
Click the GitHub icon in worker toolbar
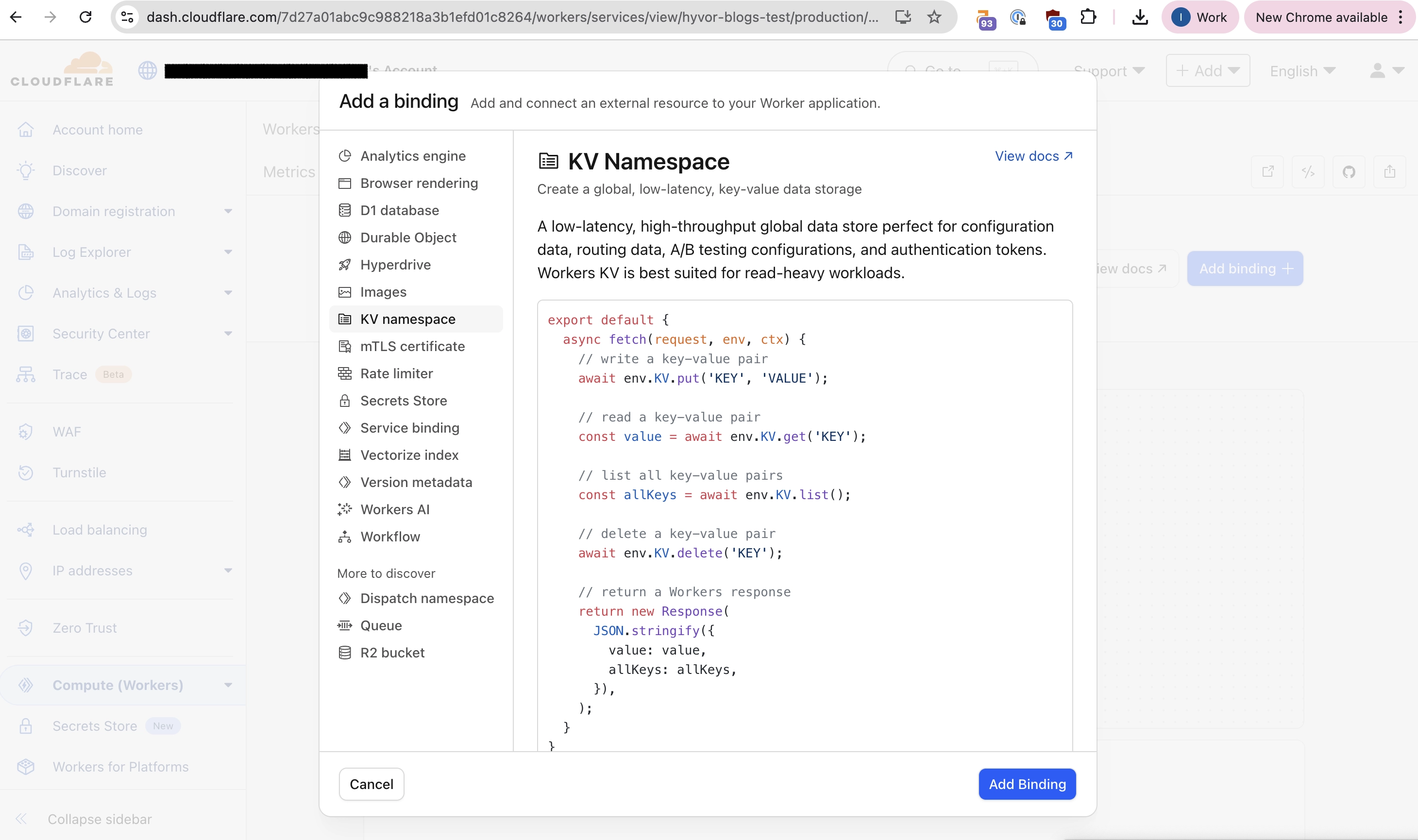pyautogui.click(x=1349, y=171)
